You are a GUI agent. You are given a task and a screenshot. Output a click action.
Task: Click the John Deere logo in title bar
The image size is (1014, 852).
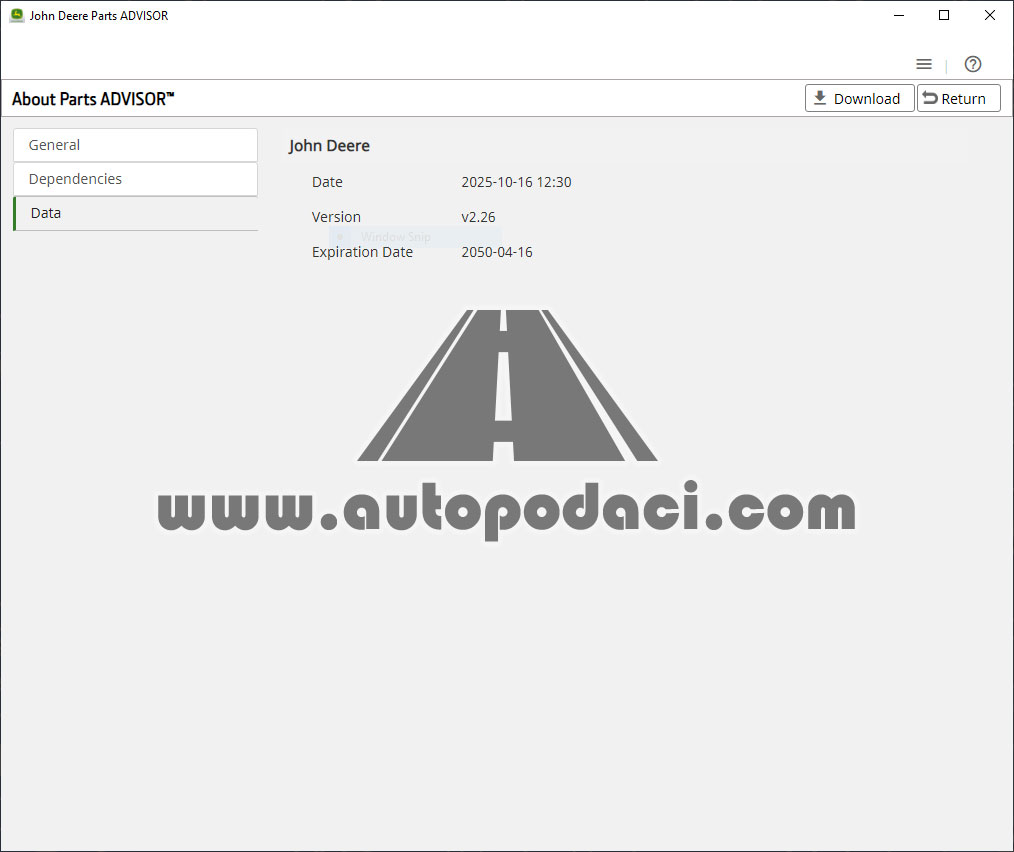pyautogui.click(x=17, y=15)
